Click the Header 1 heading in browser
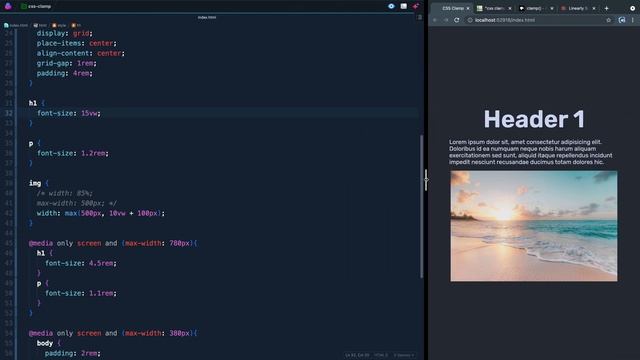Screen dimensions: 640x360 [x=534, y=119]
